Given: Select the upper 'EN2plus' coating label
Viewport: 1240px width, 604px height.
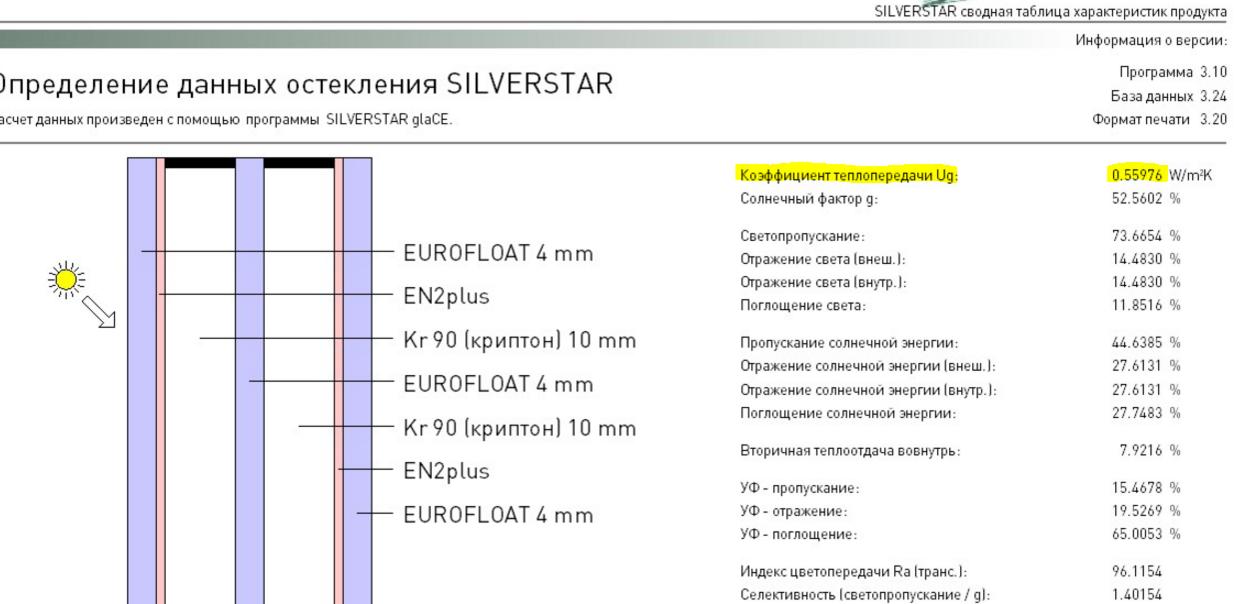Looking at the screenshot, I should click(446, 297).
